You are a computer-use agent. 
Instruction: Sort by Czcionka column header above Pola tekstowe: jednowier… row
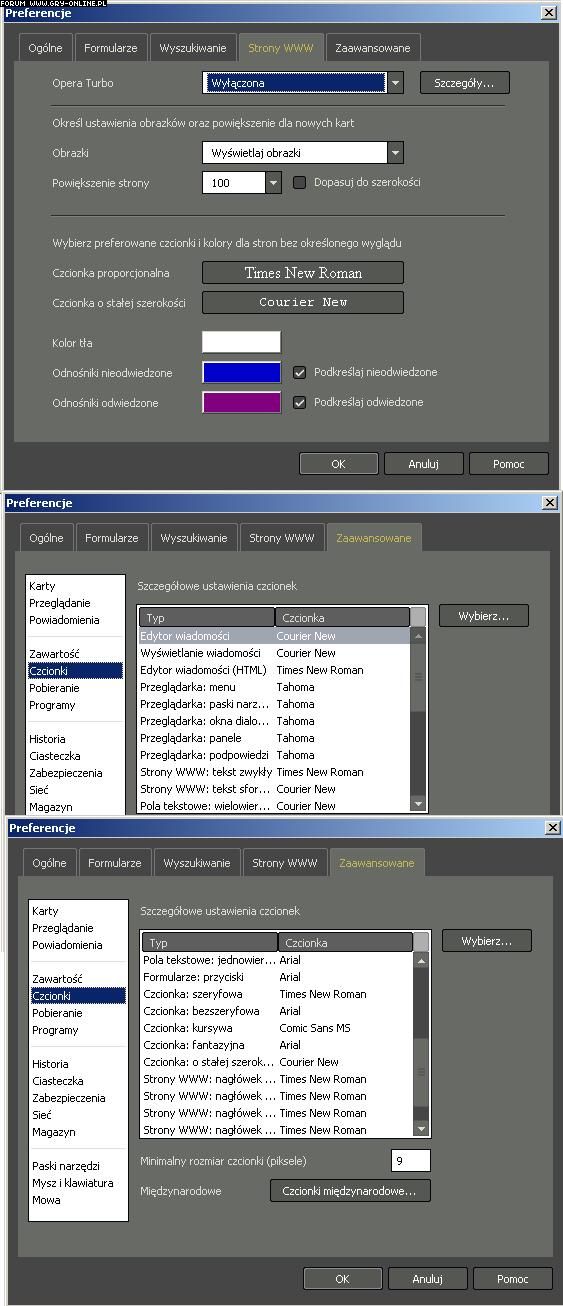click(345, 942)
